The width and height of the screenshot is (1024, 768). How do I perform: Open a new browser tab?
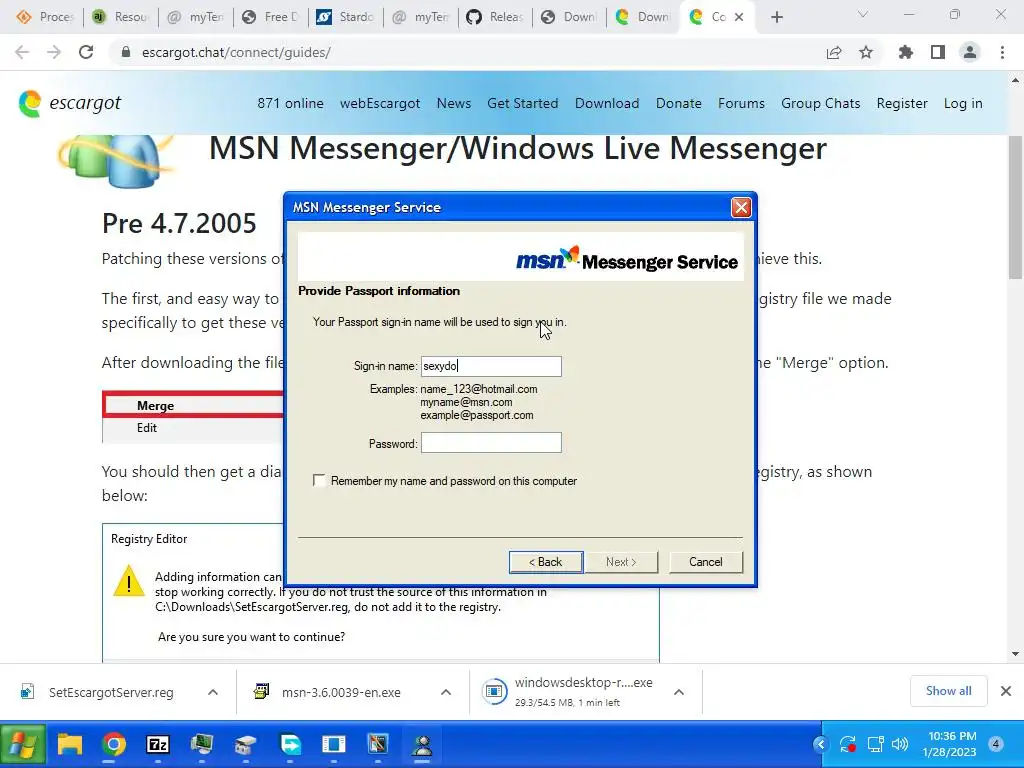[x=776, y=17]
